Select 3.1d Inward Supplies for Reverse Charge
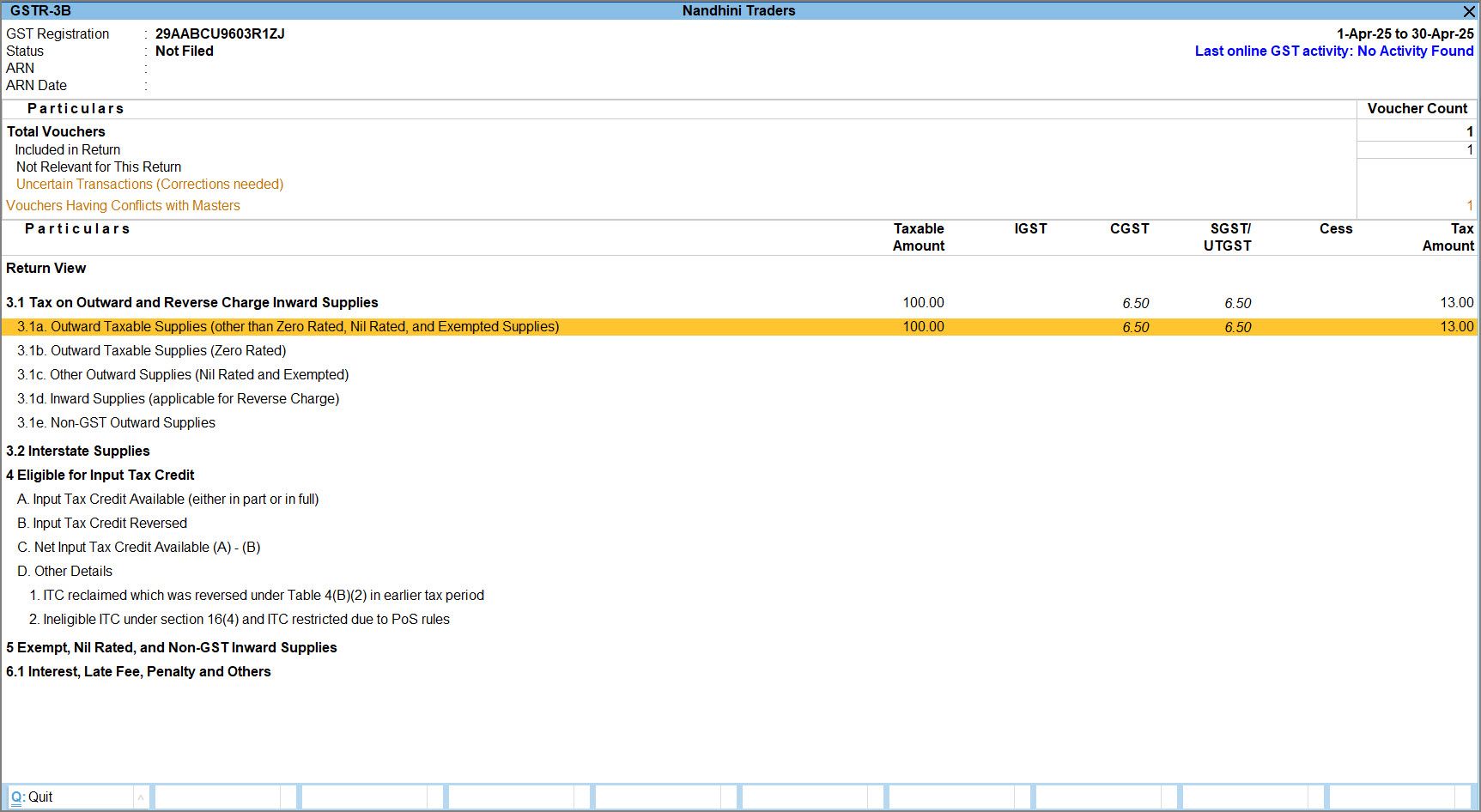The width and height of the screenshot is (1481, 812). (x=178, y=399)
